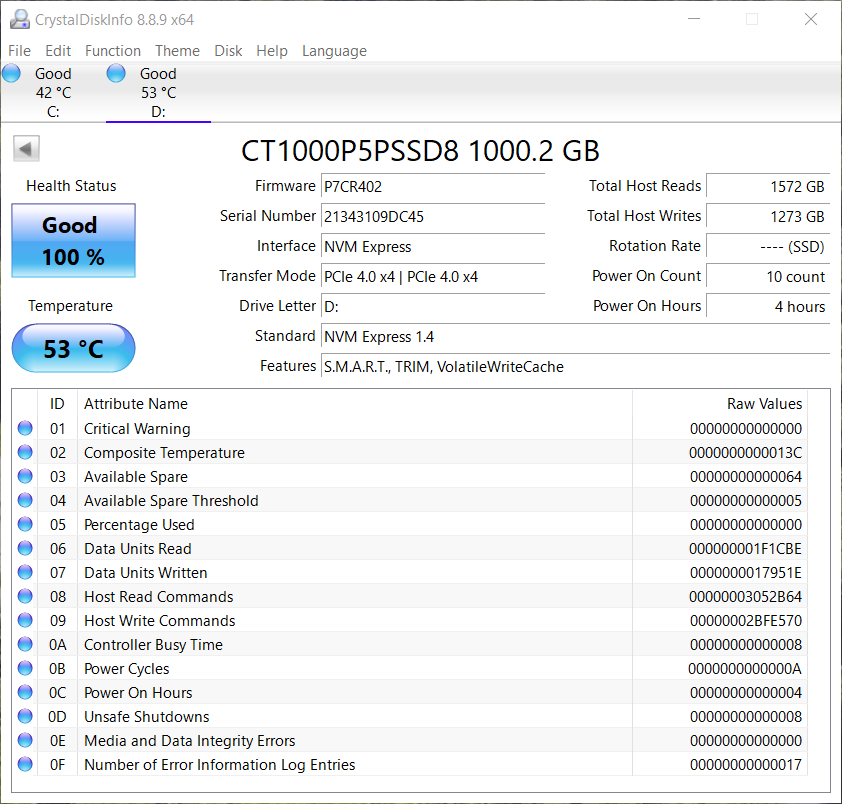Open the Theme menu
The height and width of the screenshot is (804, 842).
click(x=177, y=51)
